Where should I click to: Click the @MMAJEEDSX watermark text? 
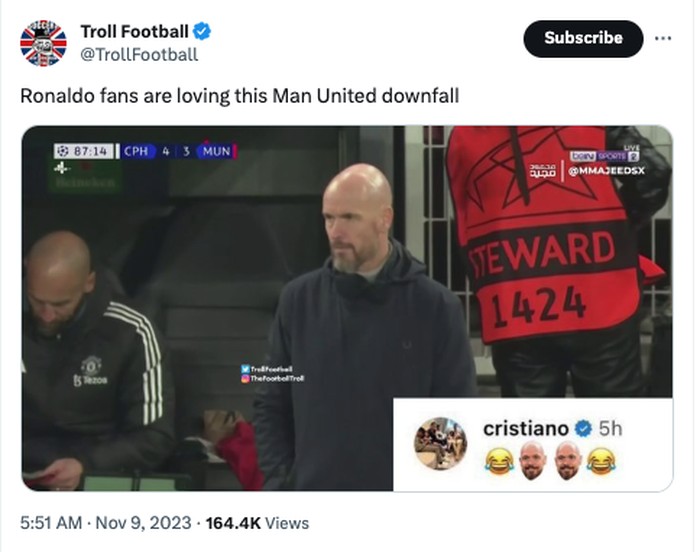(x=607, y=171)
